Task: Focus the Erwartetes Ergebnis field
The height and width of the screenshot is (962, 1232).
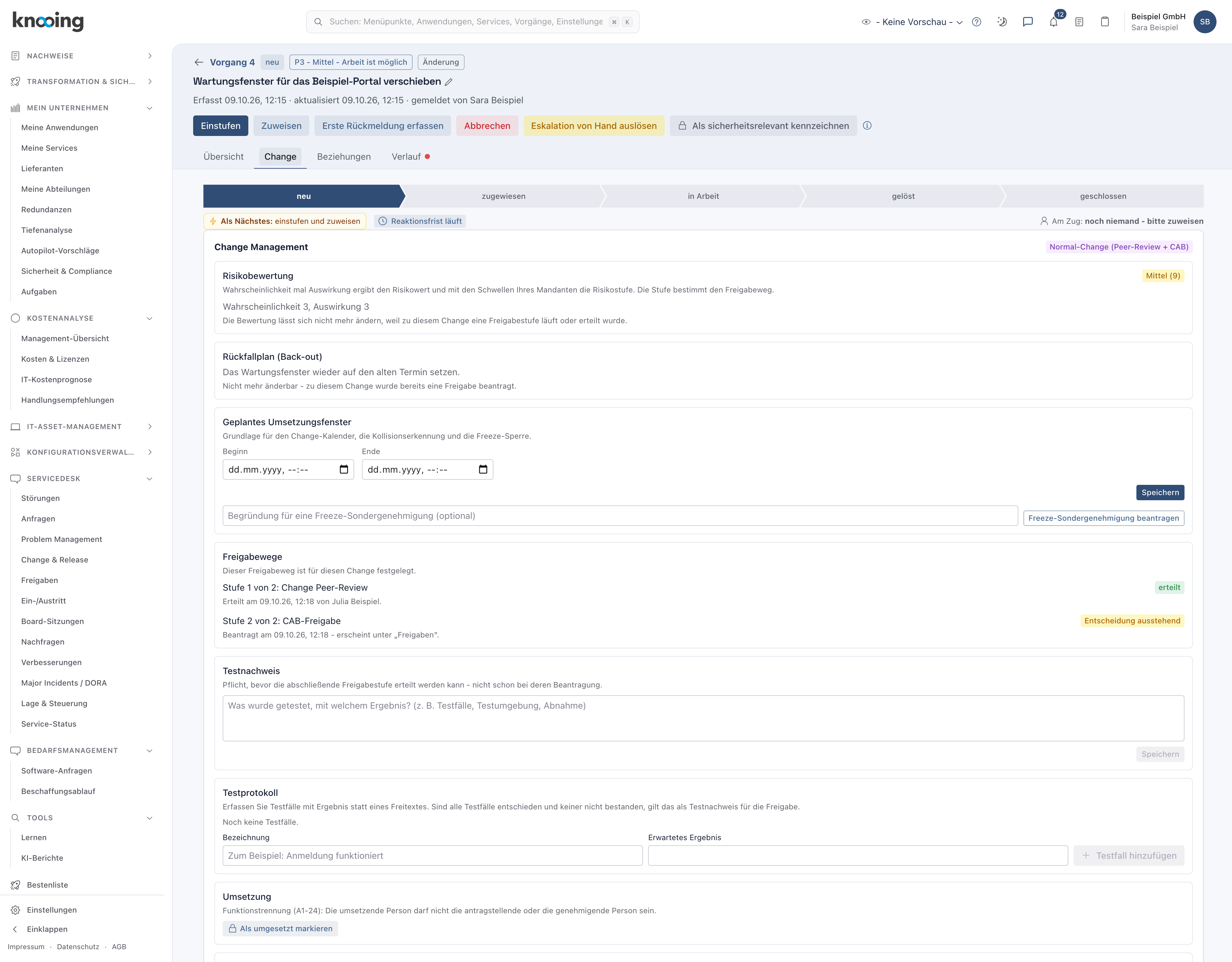Action: pos(858,856)
